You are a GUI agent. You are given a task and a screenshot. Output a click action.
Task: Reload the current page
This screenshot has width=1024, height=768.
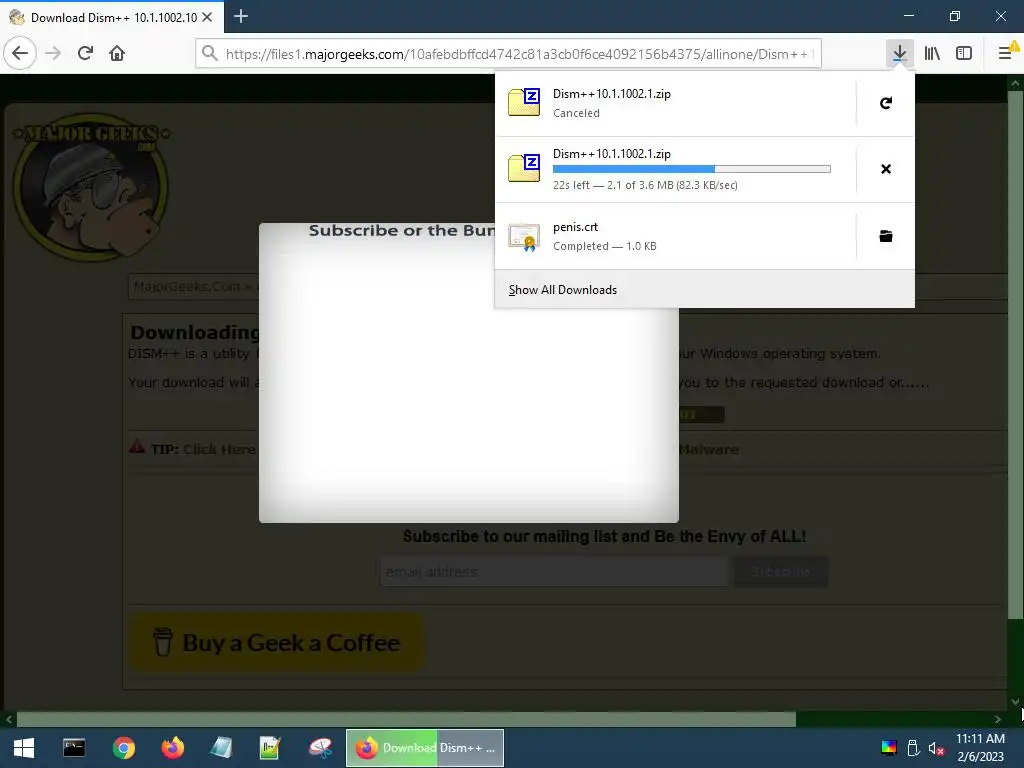85,53
